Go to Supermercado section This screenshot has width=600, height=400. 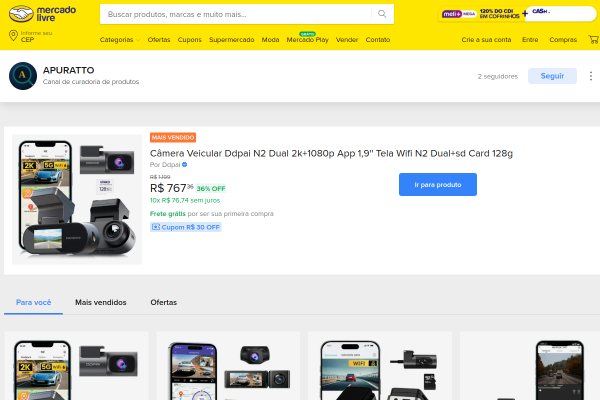(x=232, y=40)
